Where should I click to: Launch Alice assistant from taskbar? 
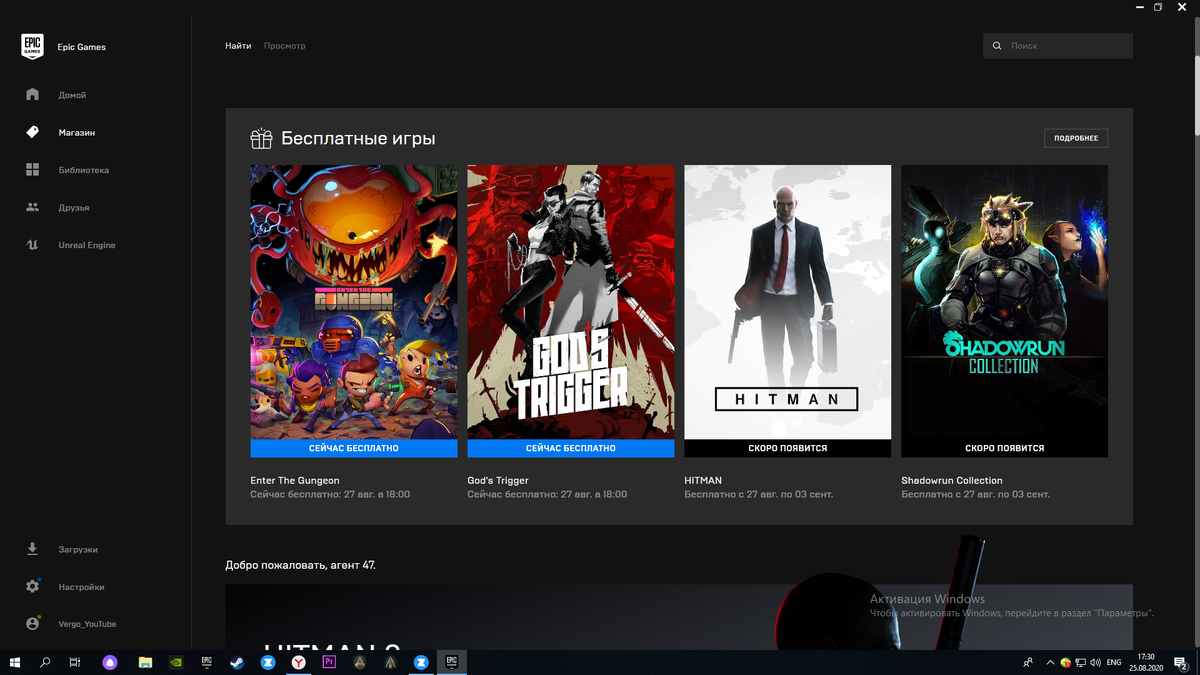[x=110, y=662]
